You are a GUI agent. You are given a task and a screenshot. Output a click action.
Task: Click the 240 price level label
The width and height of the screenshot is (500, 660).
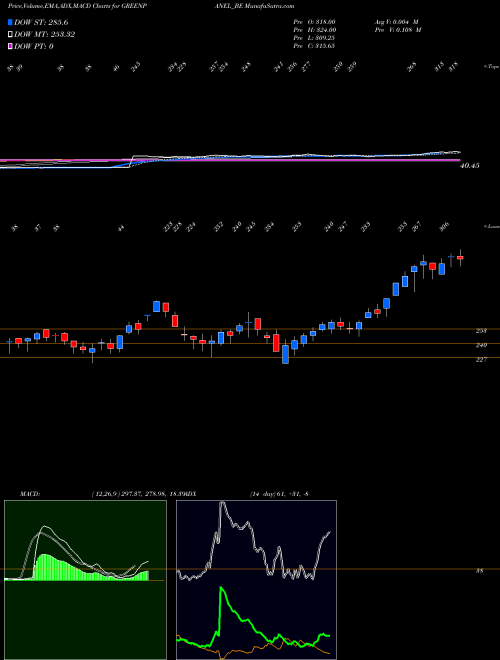[481, 345]
